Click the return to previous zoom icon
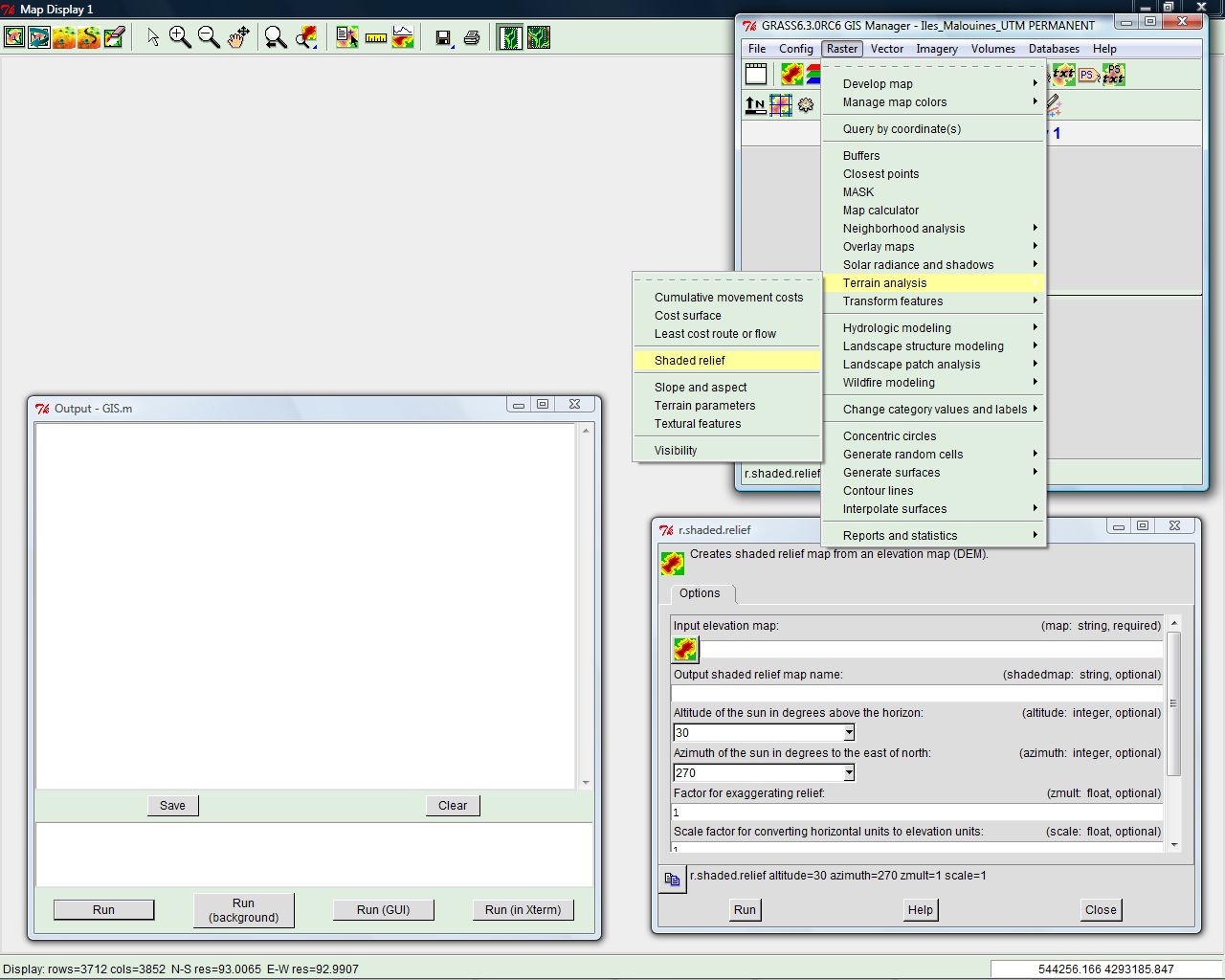Viewport: 1225px width, 980px height. tap(276, 37)
